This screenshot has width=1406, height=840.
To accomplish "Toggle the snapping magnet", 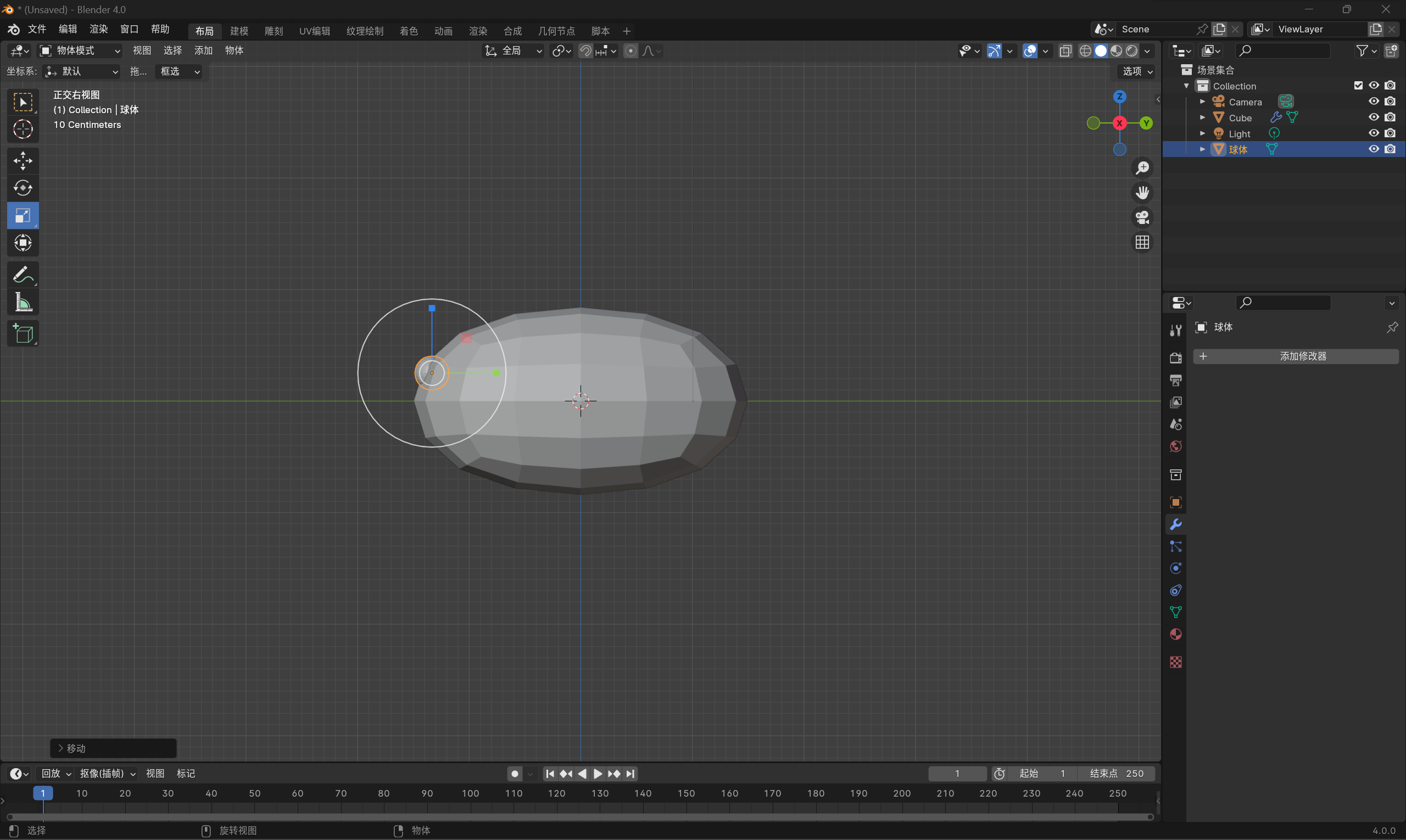I will [x=585, y=51].
